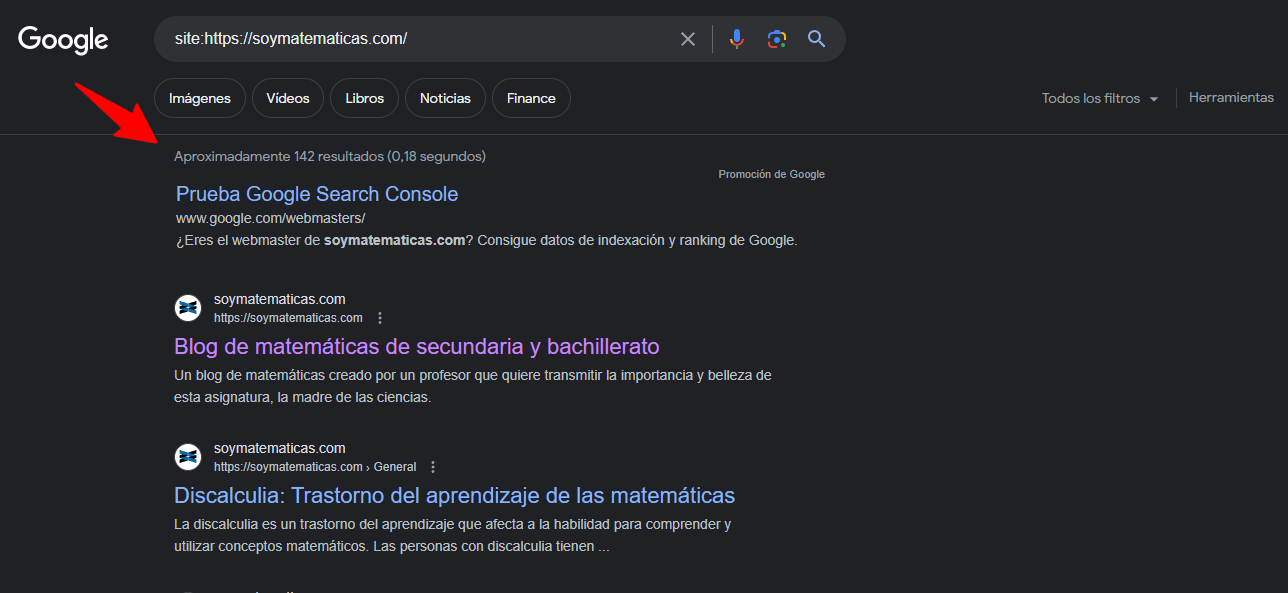This screenshot has width=1288, height=593.
Task: Open soymatematicas.com favicon of the Discalculia result
Action: (x=188, y=457)
